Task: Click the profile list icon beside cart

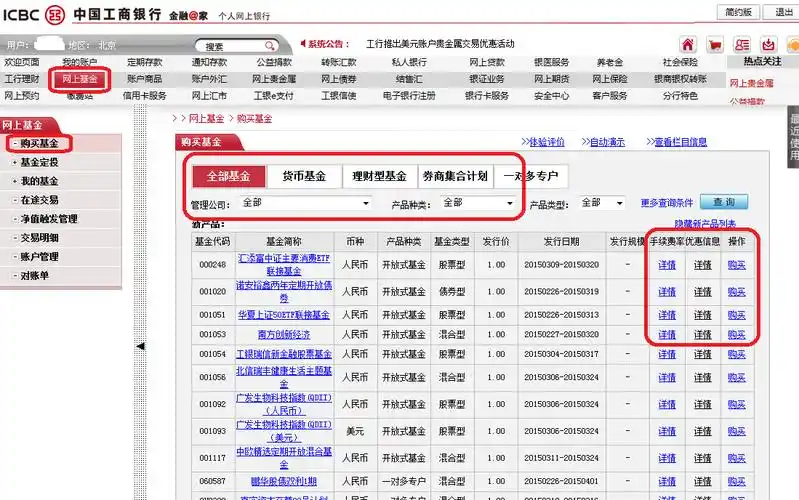Action: click(741, 45)
